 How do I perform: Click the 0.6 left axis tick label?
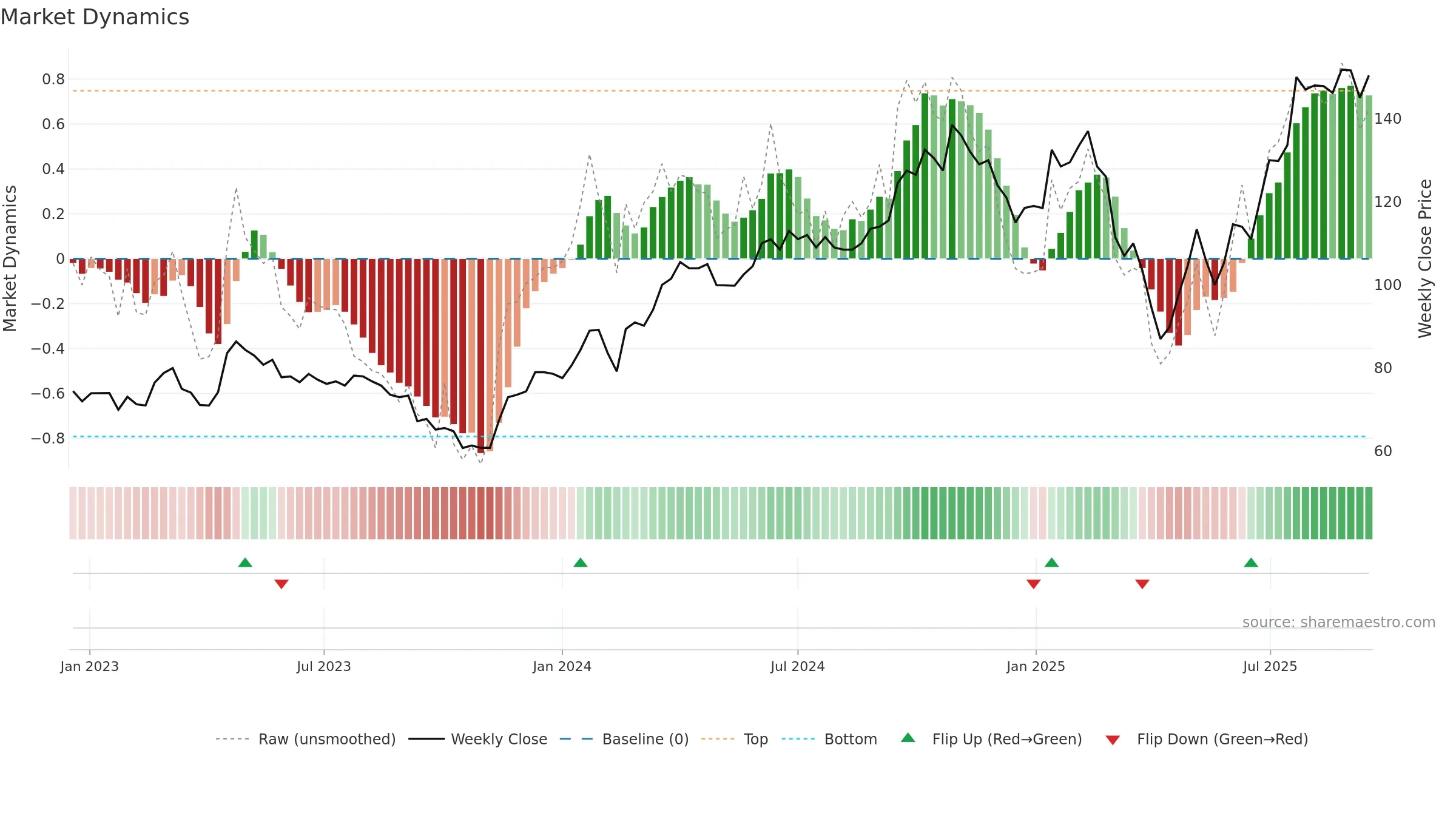[x=53, y=124]
